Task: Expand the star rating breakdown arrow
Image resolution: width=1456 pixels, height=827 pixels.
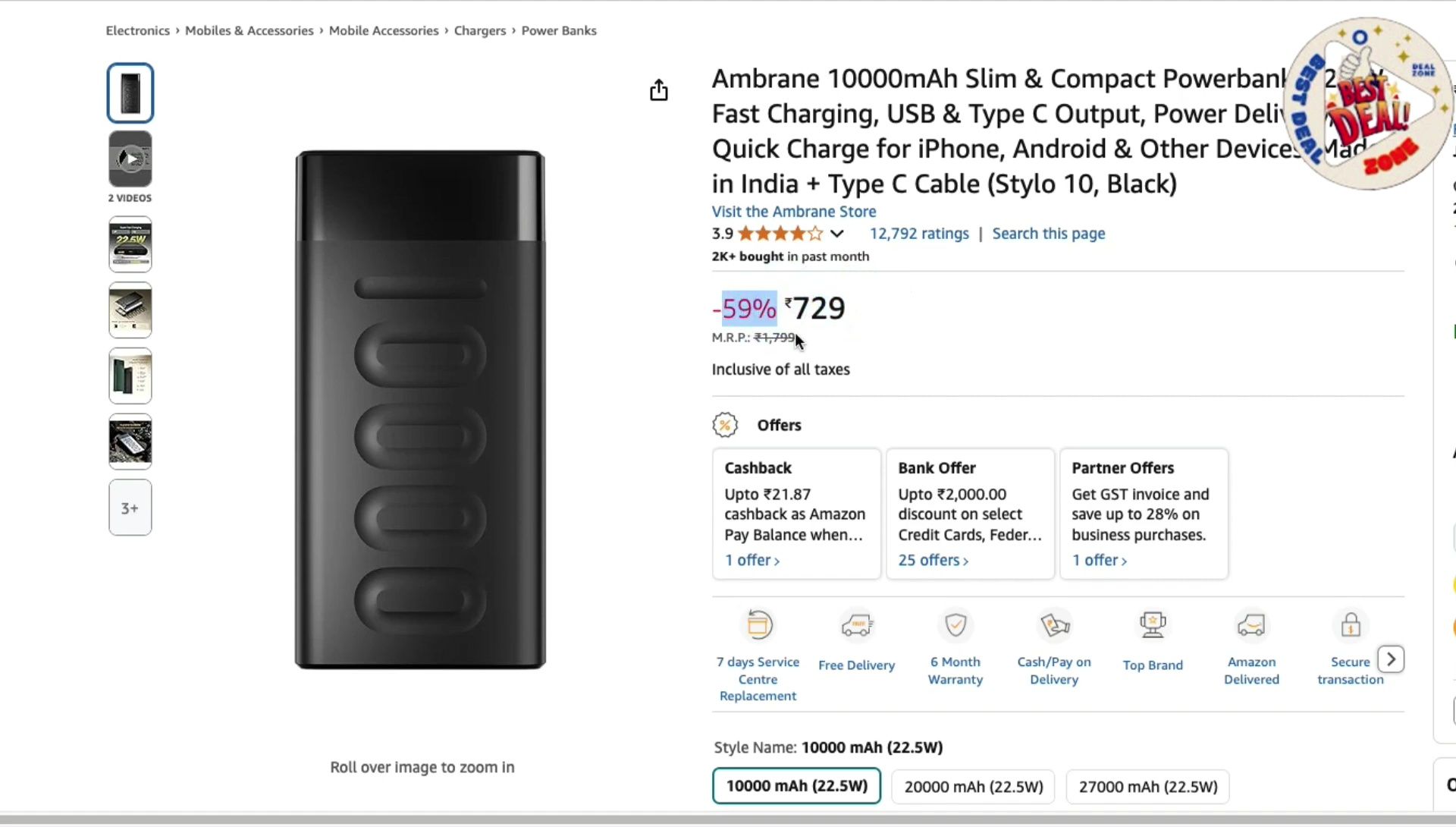Action: [x=837, y=234]
